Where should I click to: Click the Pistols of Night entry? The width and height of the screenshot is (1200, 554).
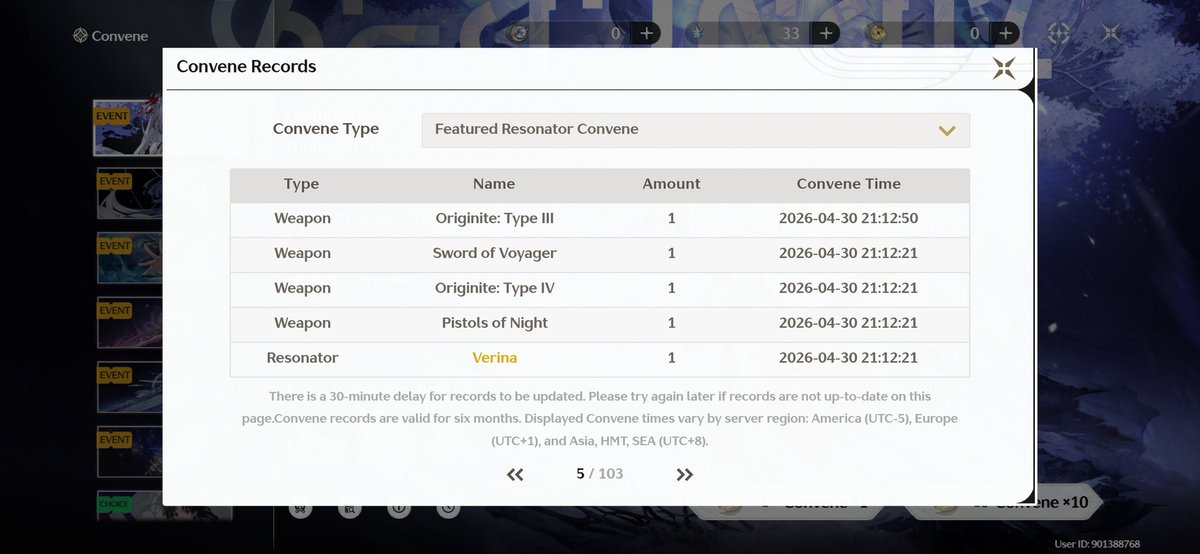[x=495, y=323]
